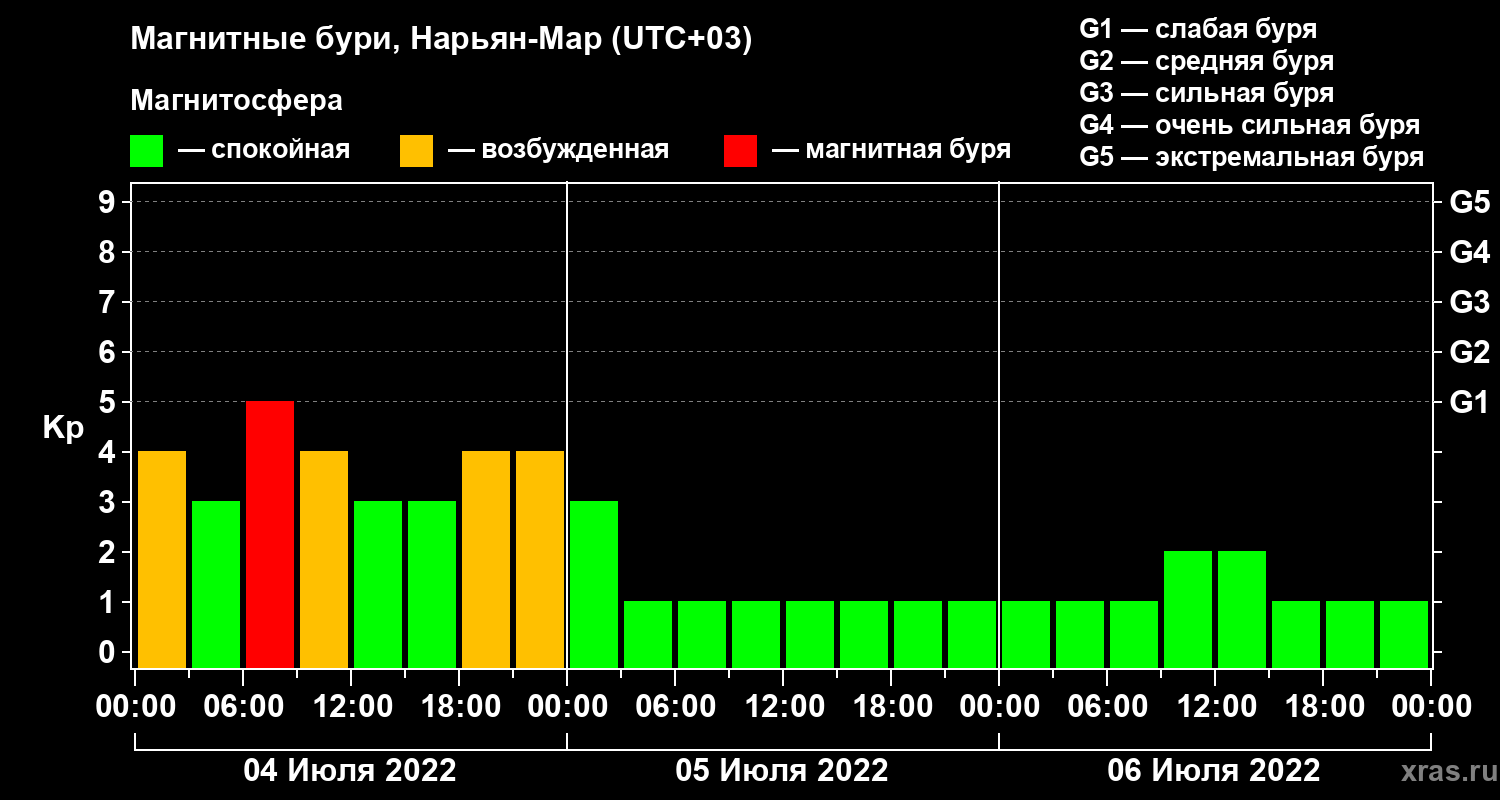Image resolution: width=1500 pixels, height=800 pixels.
Task: Select the 04 July 18:00–21:00 orange bar
Action: point(486,559)
